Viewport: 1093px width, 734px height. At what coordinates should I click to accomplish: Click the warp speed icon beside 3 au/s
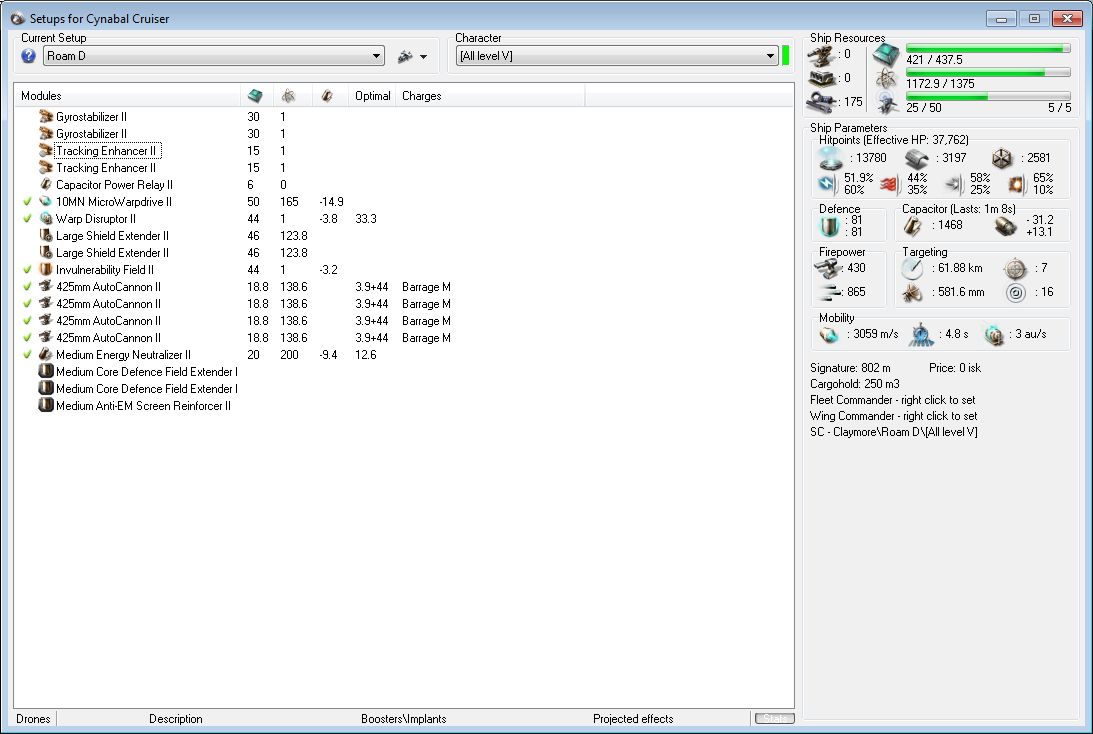(x=993, y=335)
